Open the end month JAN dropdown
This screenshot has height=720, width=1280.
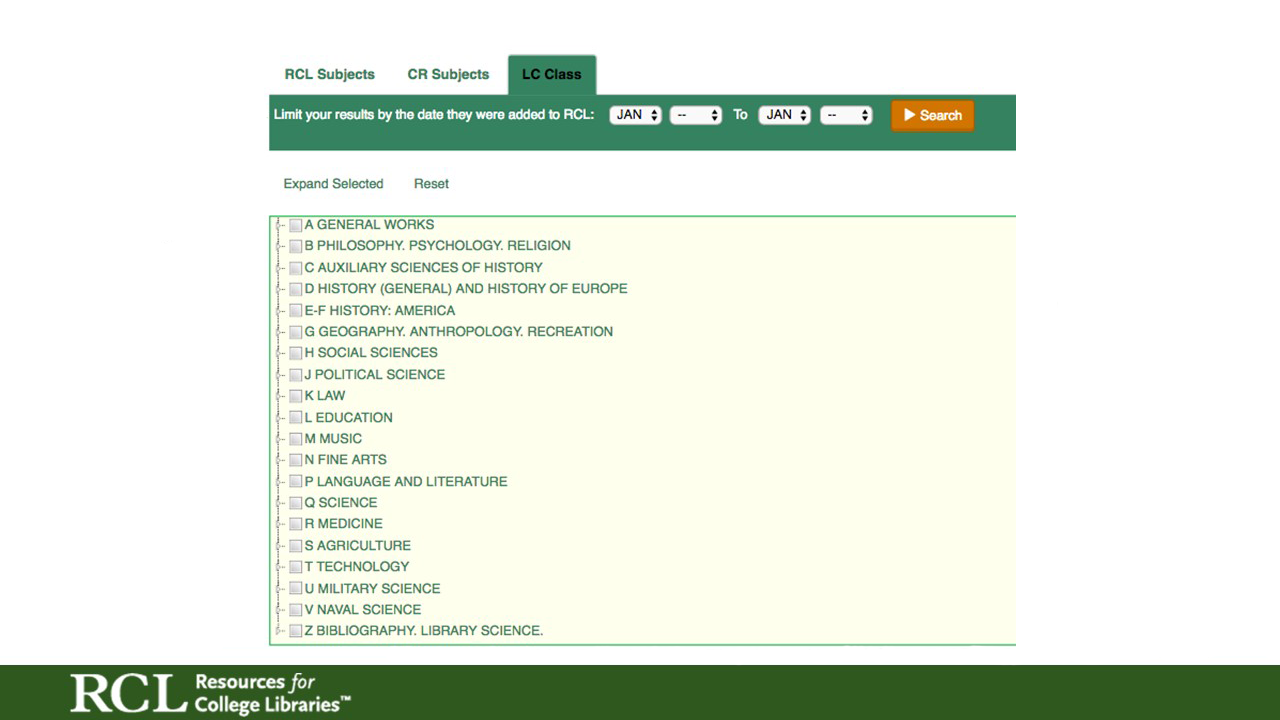(784, 115)
